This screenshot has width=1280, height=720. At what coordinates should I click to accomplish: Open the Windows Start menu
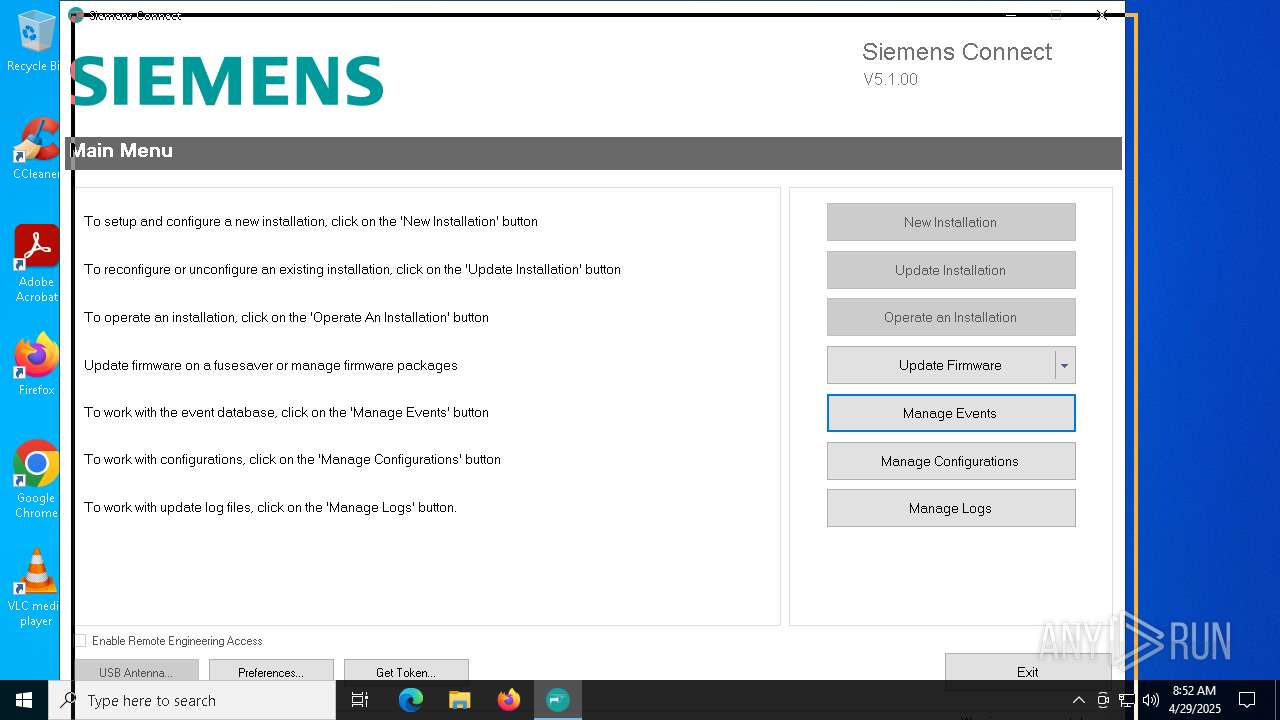pos(24,700)
